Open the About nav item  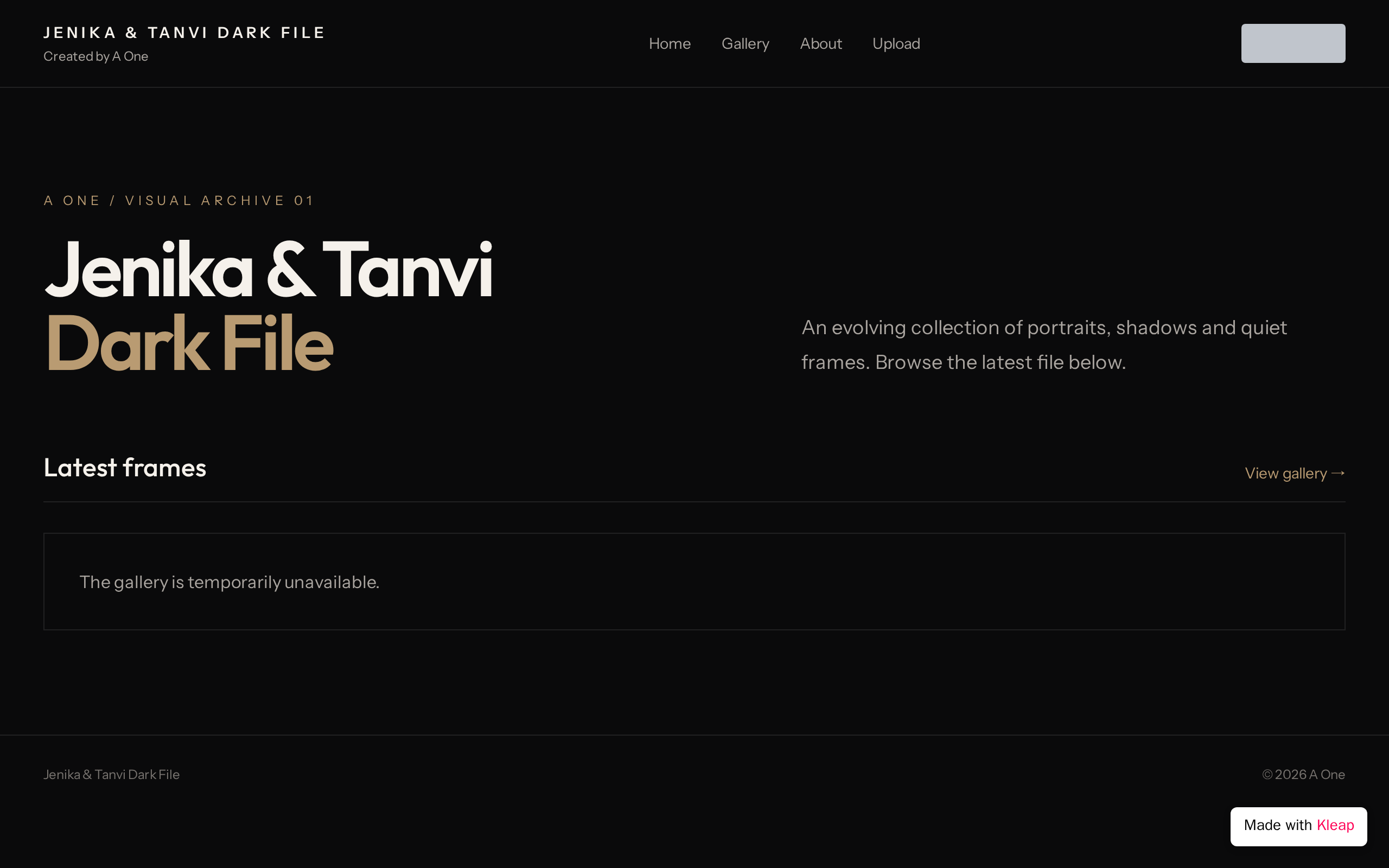(821, 43)
